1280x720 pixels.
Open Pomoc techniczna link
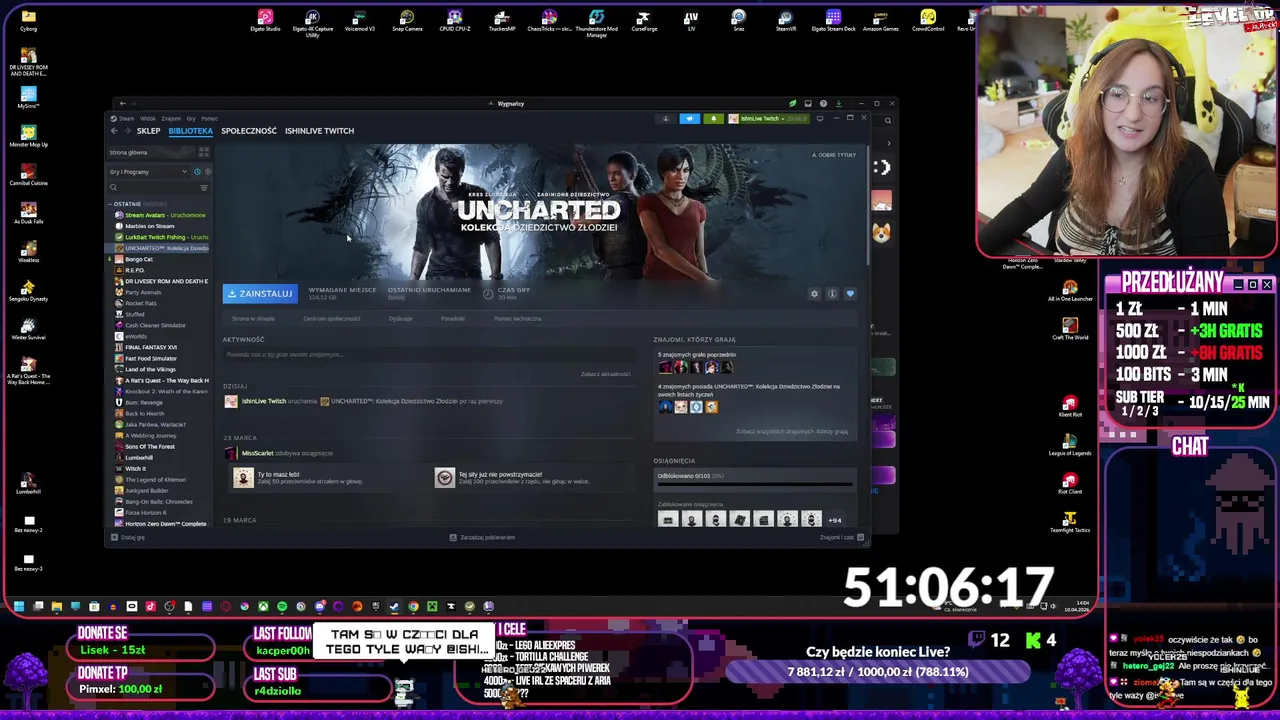517,319
